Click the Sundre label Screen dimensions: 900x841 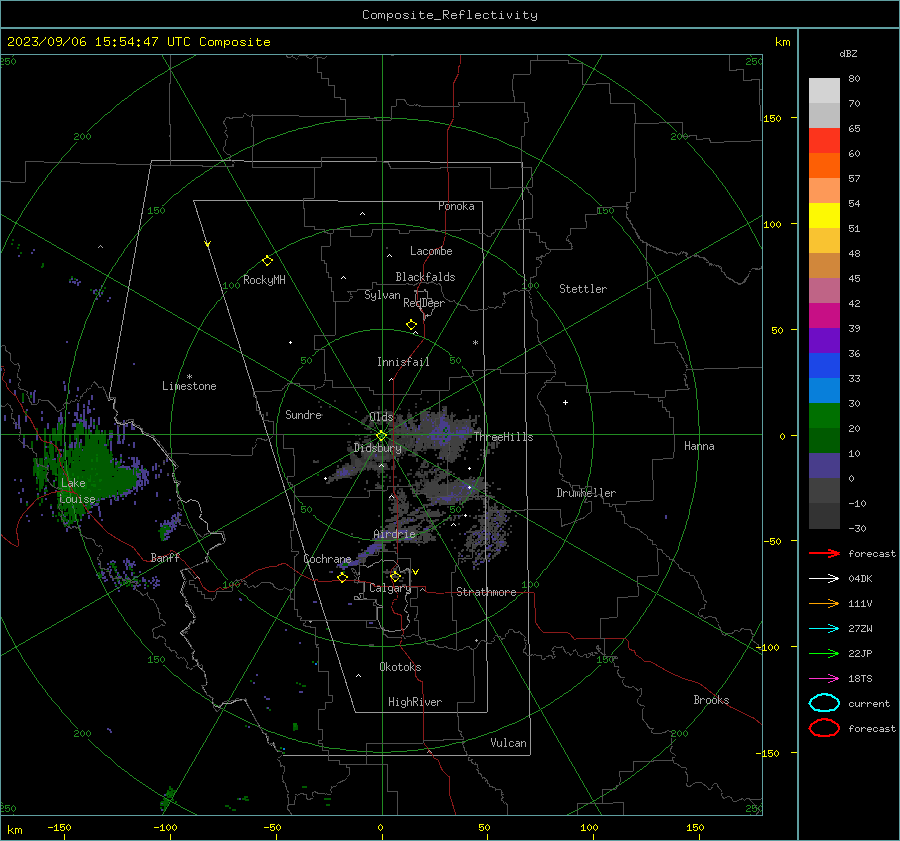pyautogui.click(x=303, y=414)
